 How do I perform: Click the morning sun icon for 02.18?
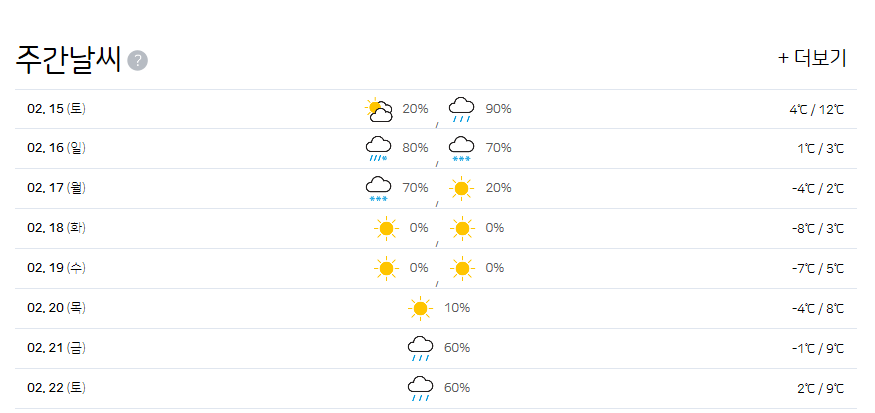[386, 228]
